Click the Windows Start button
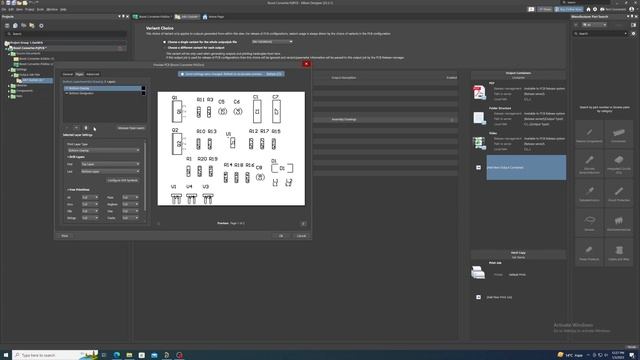 click(6, 355)
